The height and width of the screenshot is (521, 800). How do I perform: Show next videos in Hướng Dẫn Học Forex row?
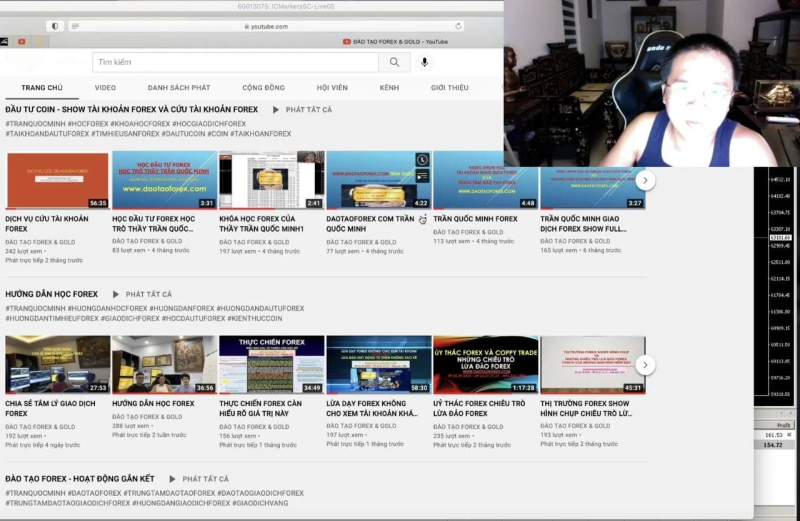coord(645,365)
